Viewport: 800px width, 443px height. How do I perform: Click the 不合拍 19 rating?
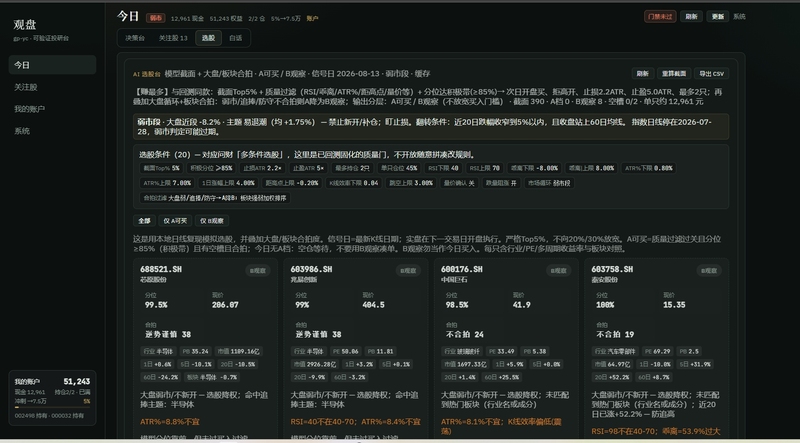[615, 334]
